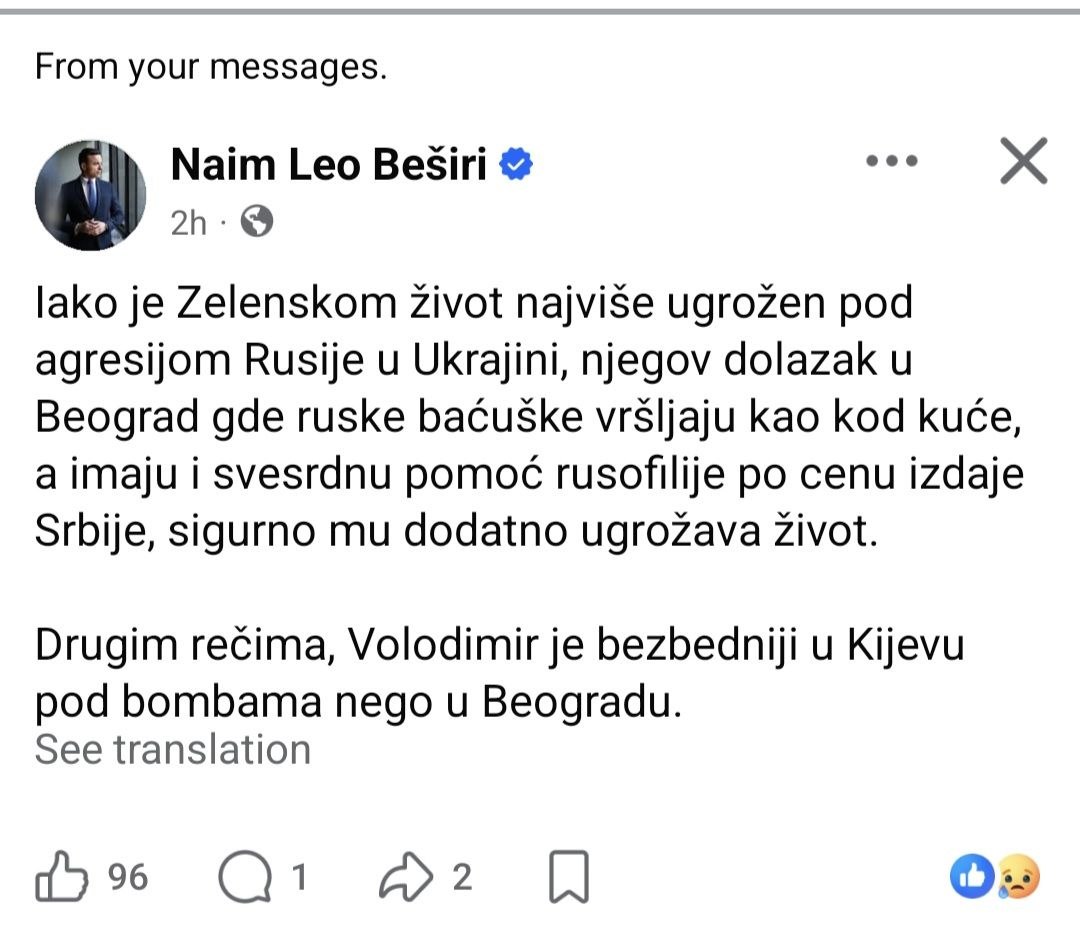Click the first paragraph about Zelenskom
The image size is (1080, 928).
coord(529,417)
